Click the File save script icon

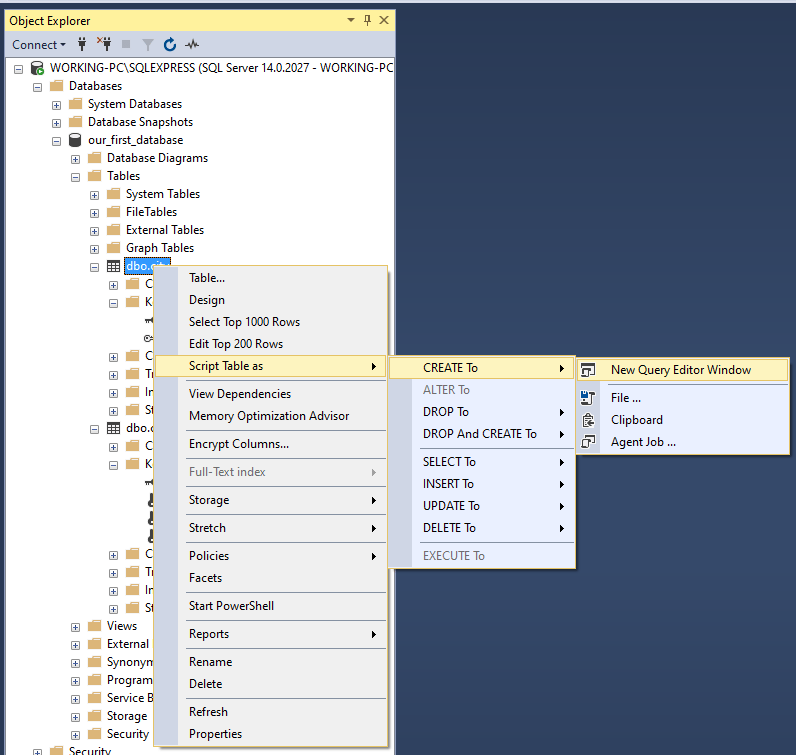coord(588,398)
